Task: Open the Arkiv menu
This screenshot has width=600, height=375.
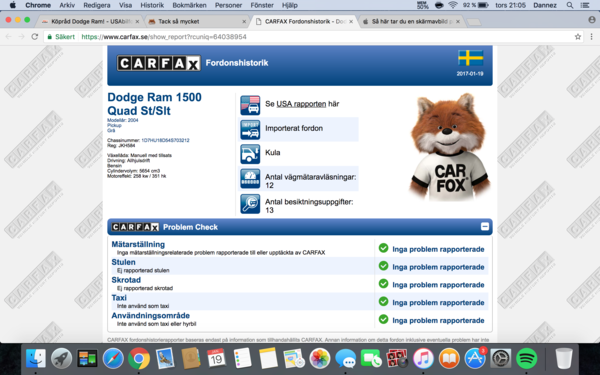Action: click(x=67, y=5)
